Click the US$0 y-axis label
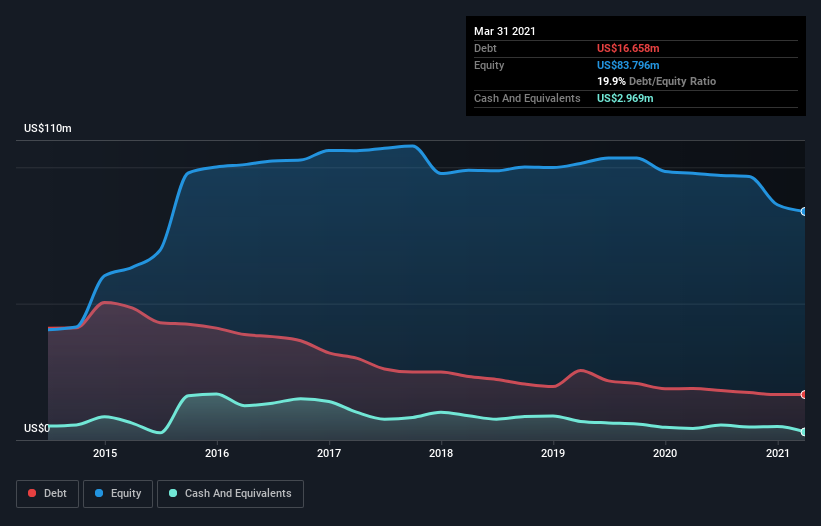 click(x=37, y=428)
